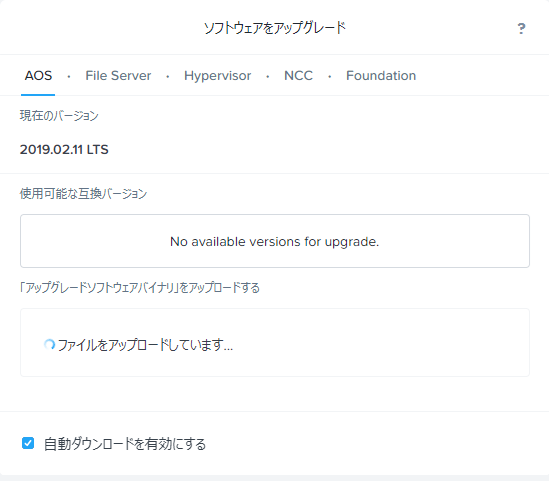The image size is (549, 481).
Task: Select the AOS tab
Action: tap(38, 76)
